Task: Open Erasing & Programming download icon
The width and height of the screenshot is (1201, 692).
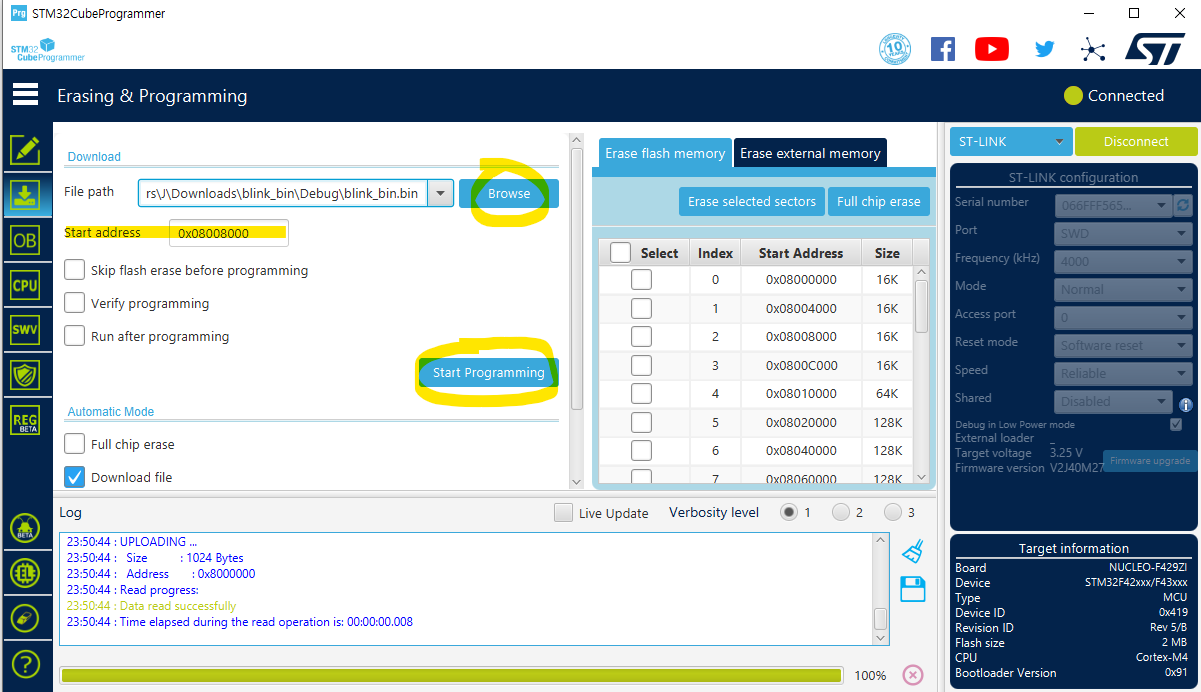Action: 25,195
